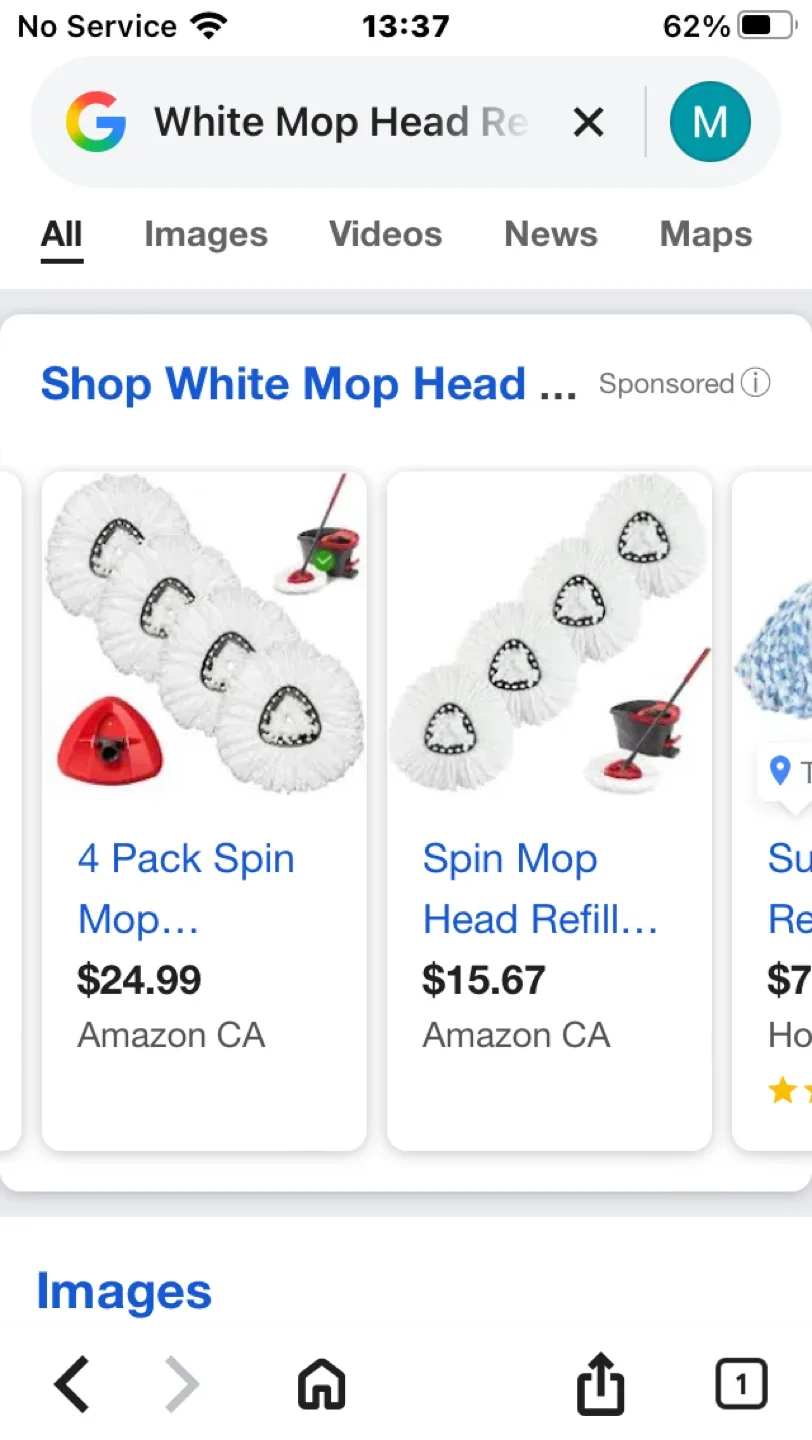Image resolution: width=812 pixels, height=1440 pixels.
Task: Tap the Sponsored info icon
Action: click(x=758, y=382)
